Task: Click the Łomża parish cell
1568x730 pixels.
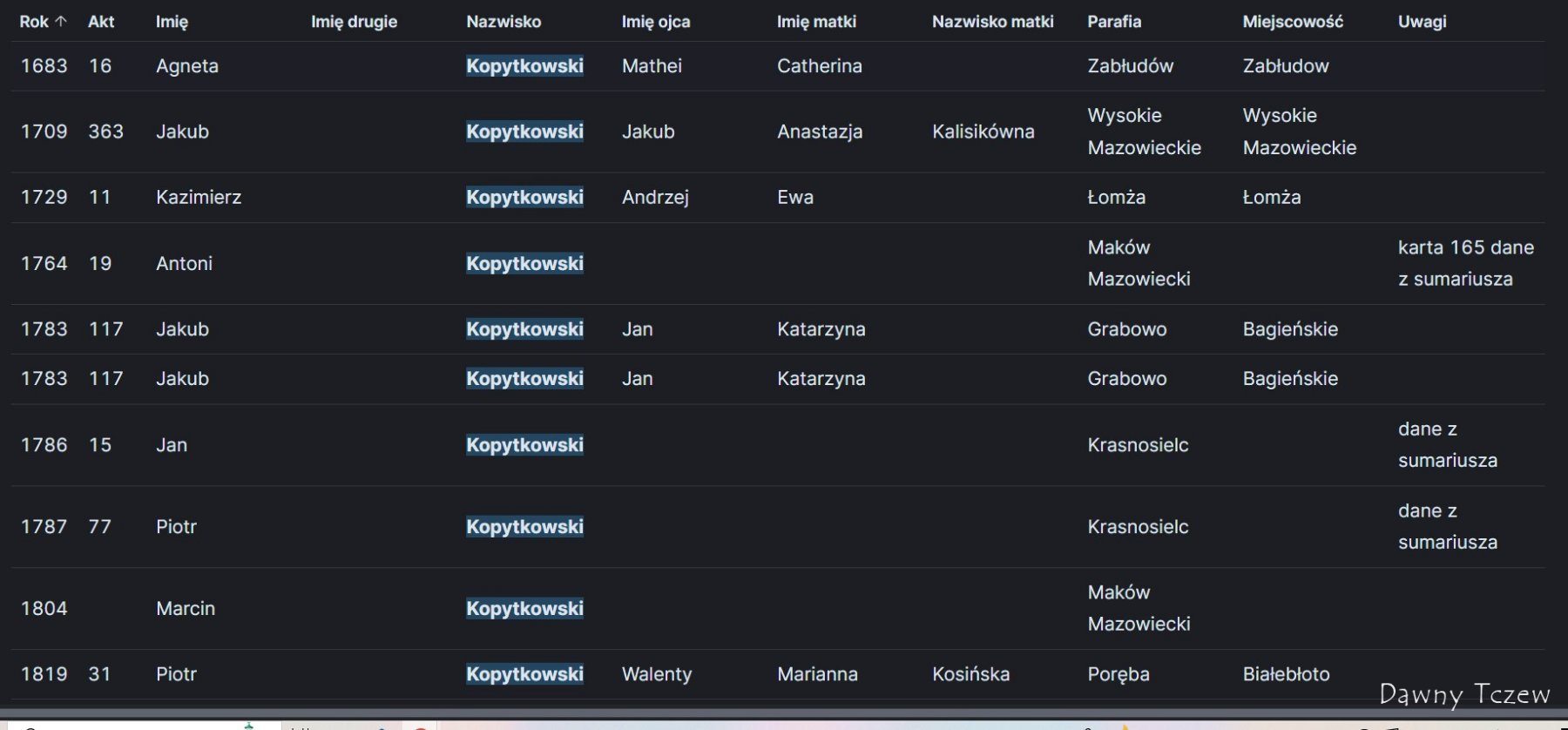Action: pos(1116,198)
